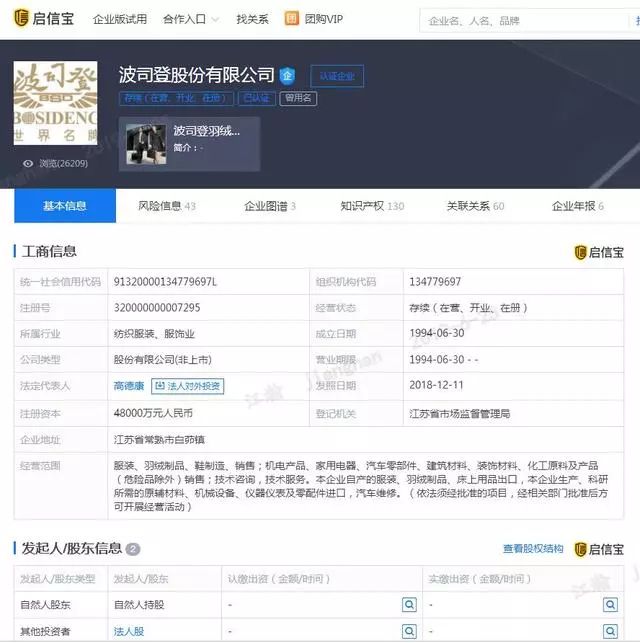Expand the 合作入口 dropdown
This screenshot has width=640, height=643.
click(190, 19)
